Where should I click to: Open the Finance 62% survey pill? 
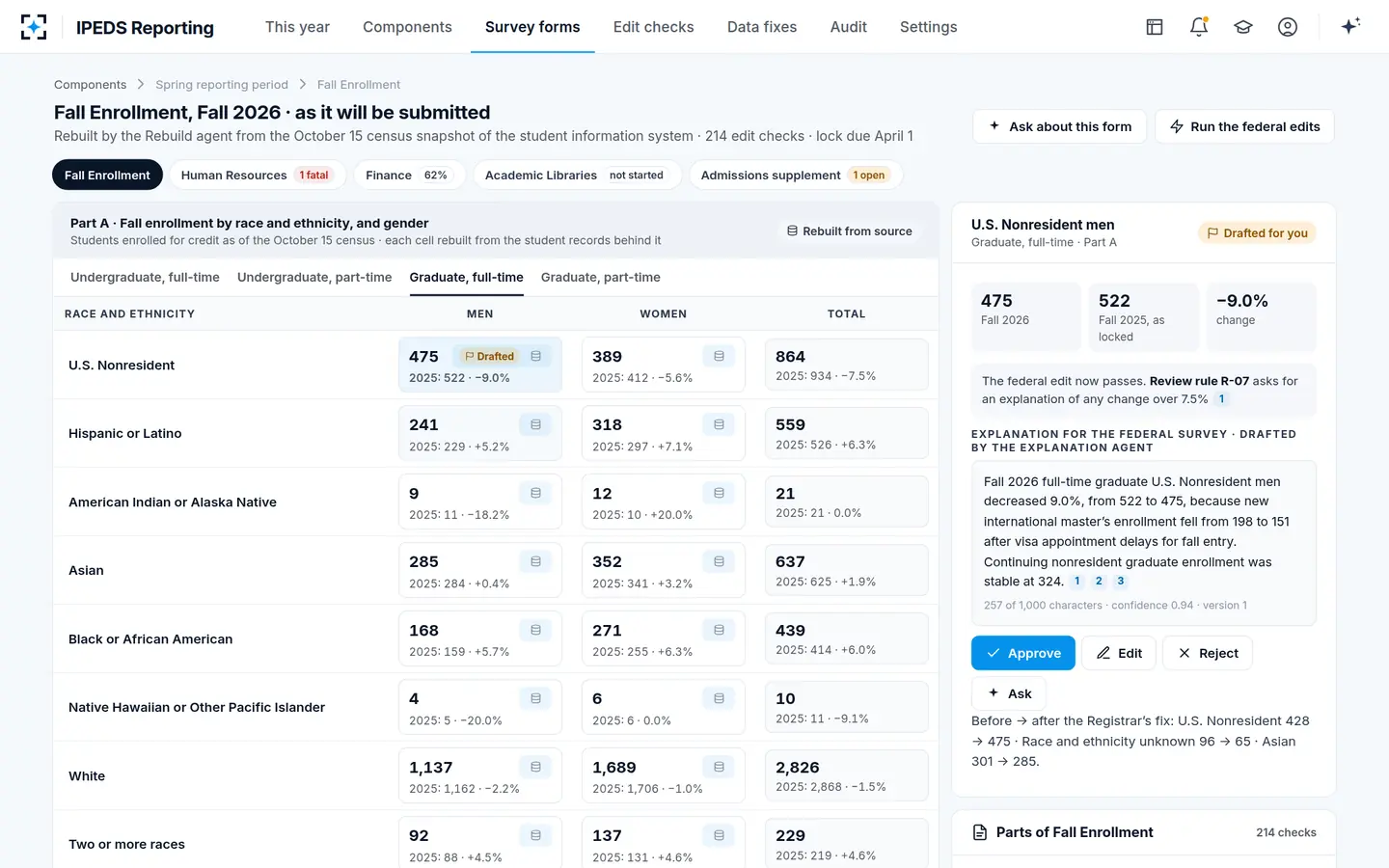[x=407, y=175]
